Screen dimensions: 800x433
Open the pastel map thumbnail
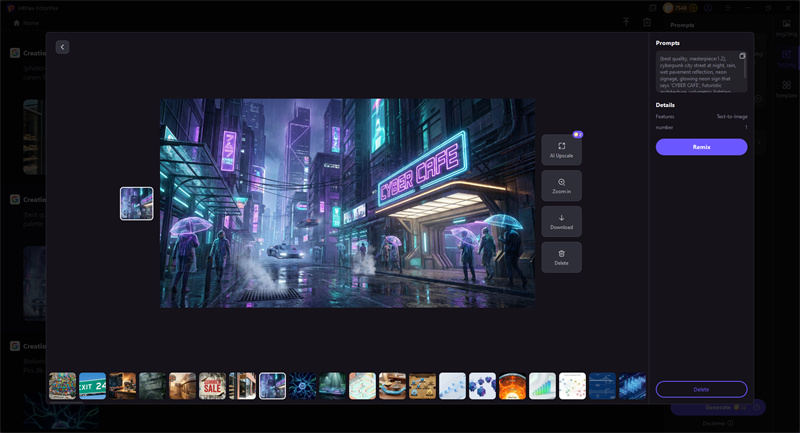coord(362,386)
